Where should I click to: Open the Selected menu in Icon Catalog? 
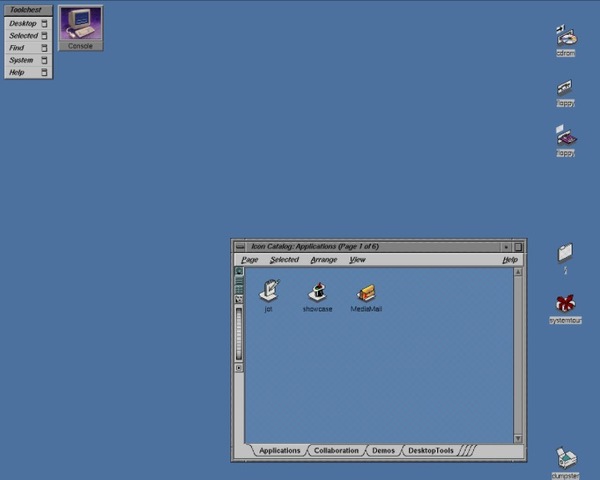(x=284, y=260)
